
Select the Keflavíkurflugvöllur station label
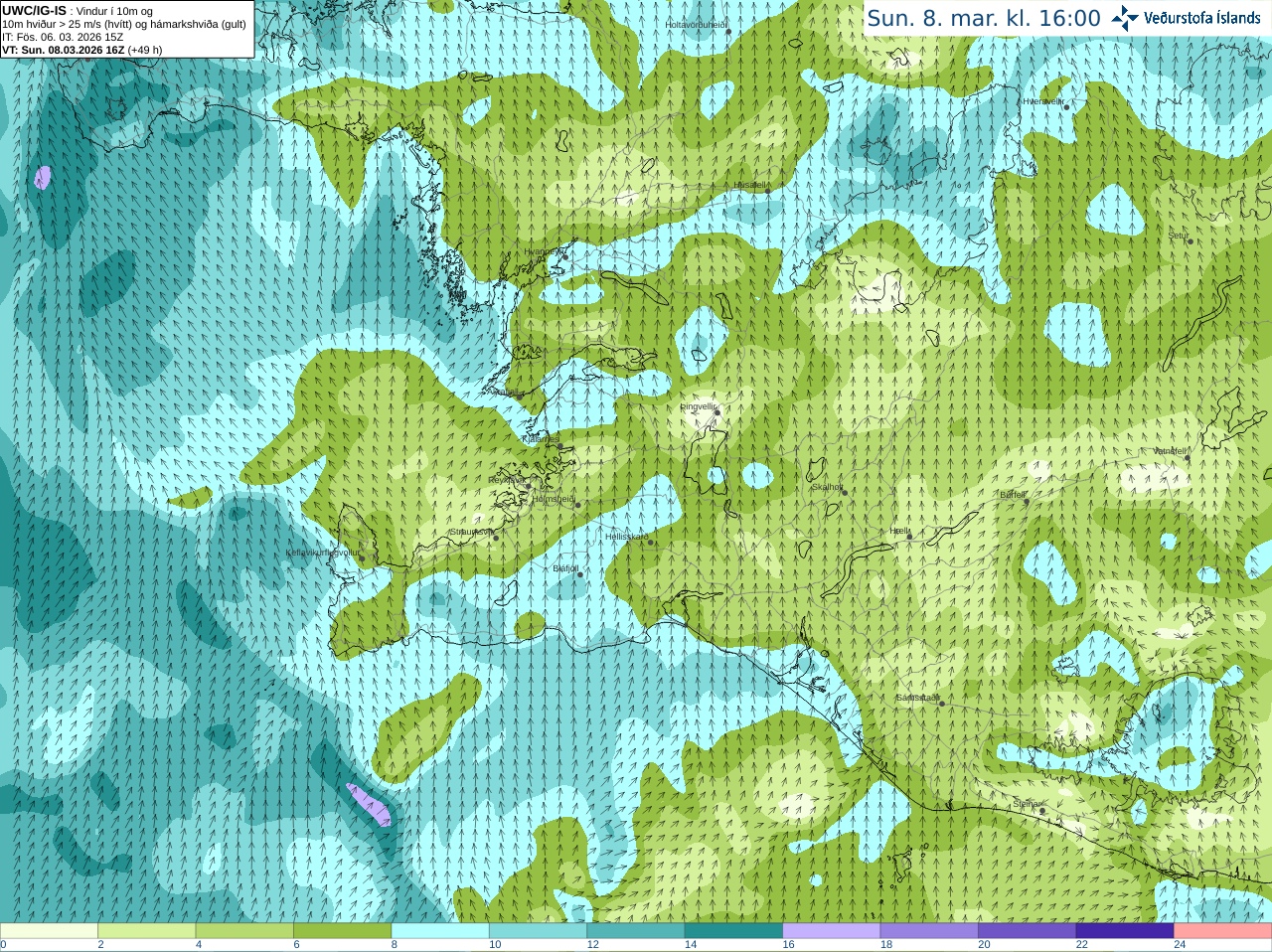click(x=323, y=553)
